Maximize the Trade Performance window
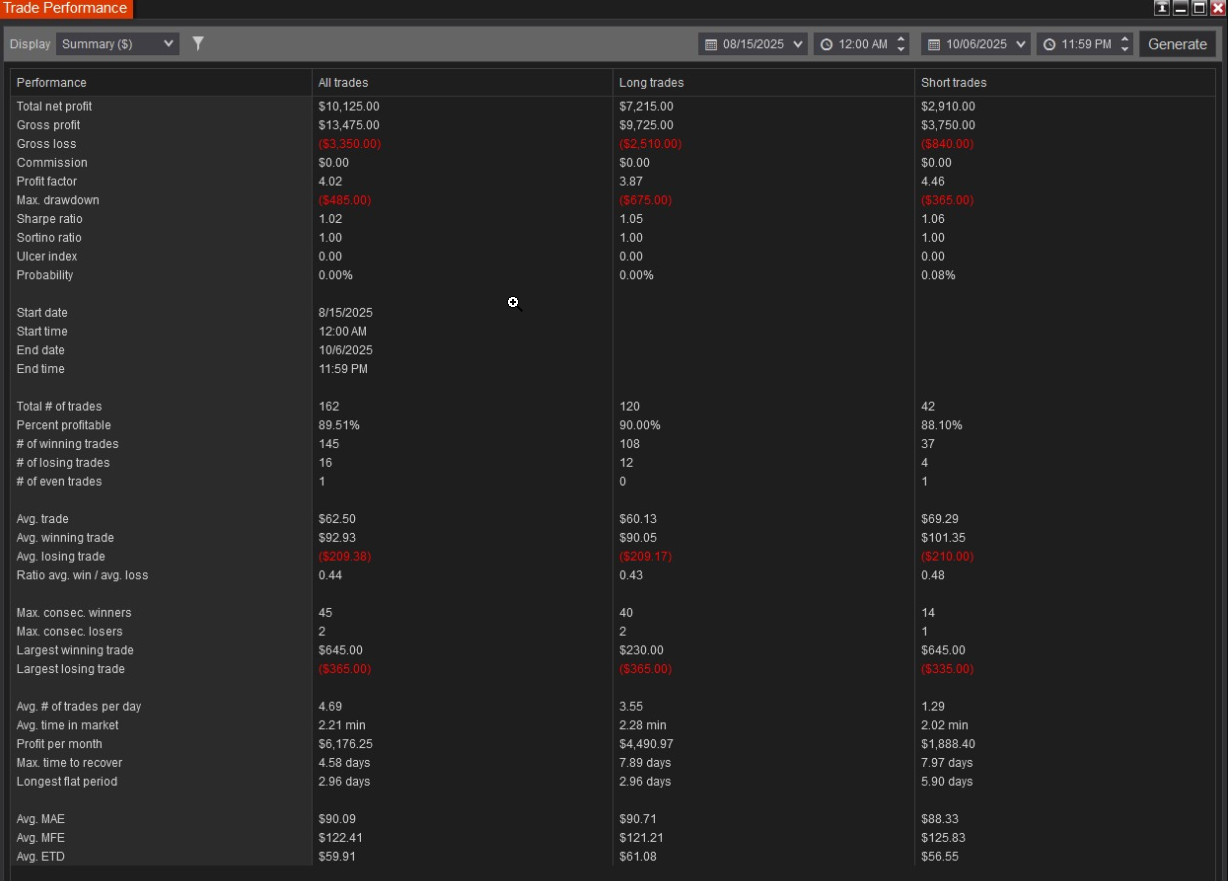The image size is (1228, 881). tap(1198, 8)
